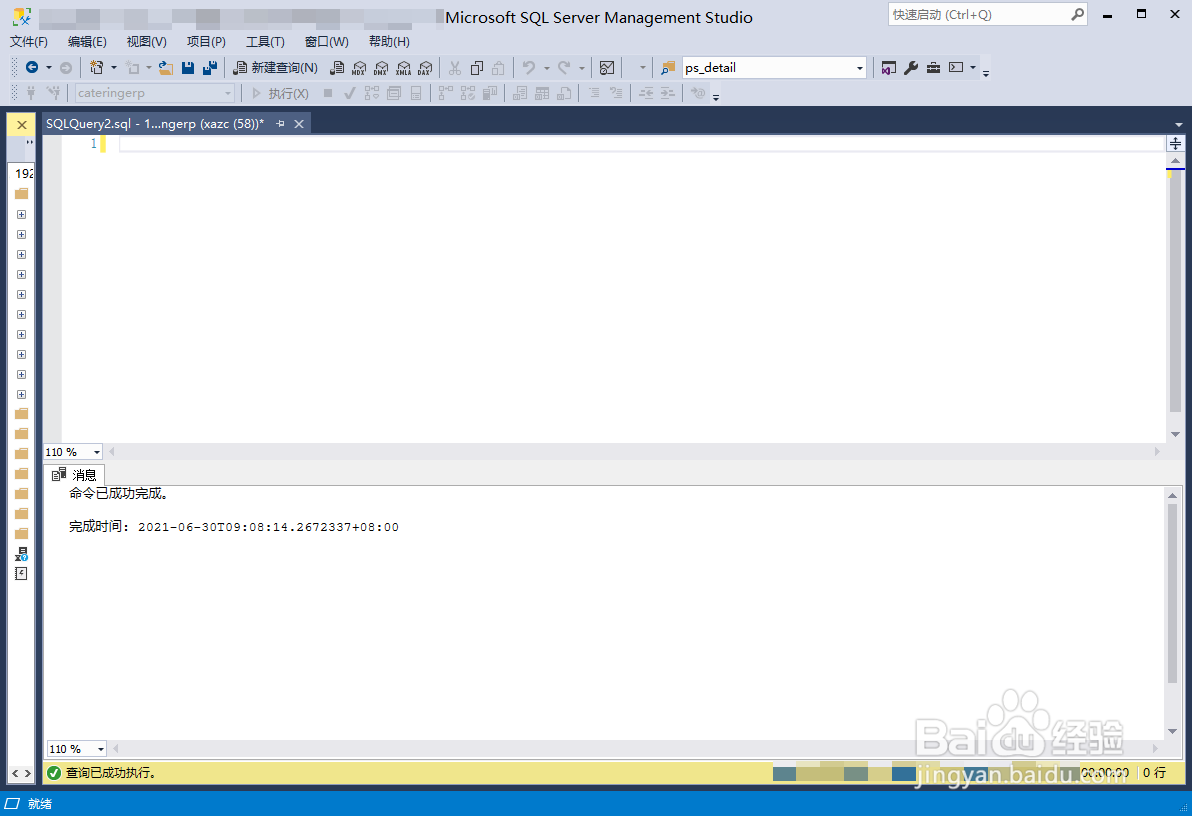Open the 编辑(E) menu
The width and height of the screenshot is (1192, 816).
87,42
